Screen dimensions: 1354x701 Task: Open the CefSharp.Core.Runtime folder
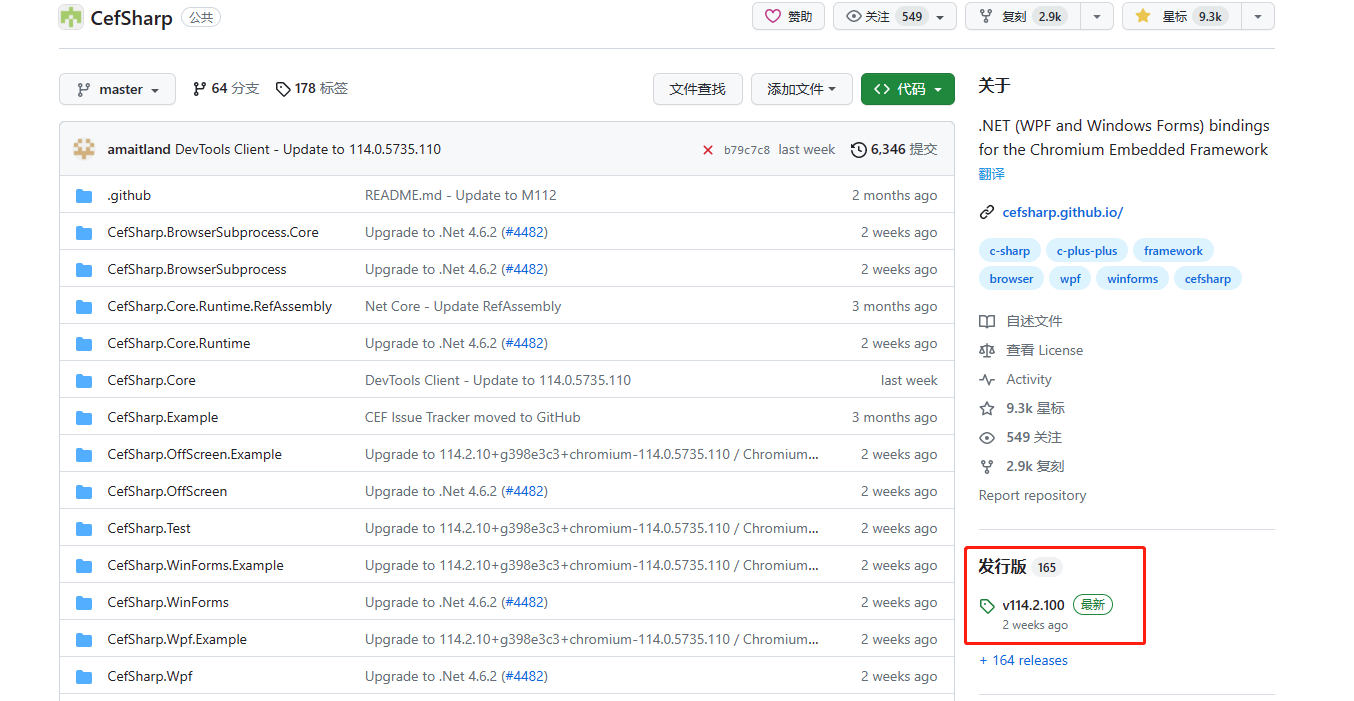pos(179,344)
